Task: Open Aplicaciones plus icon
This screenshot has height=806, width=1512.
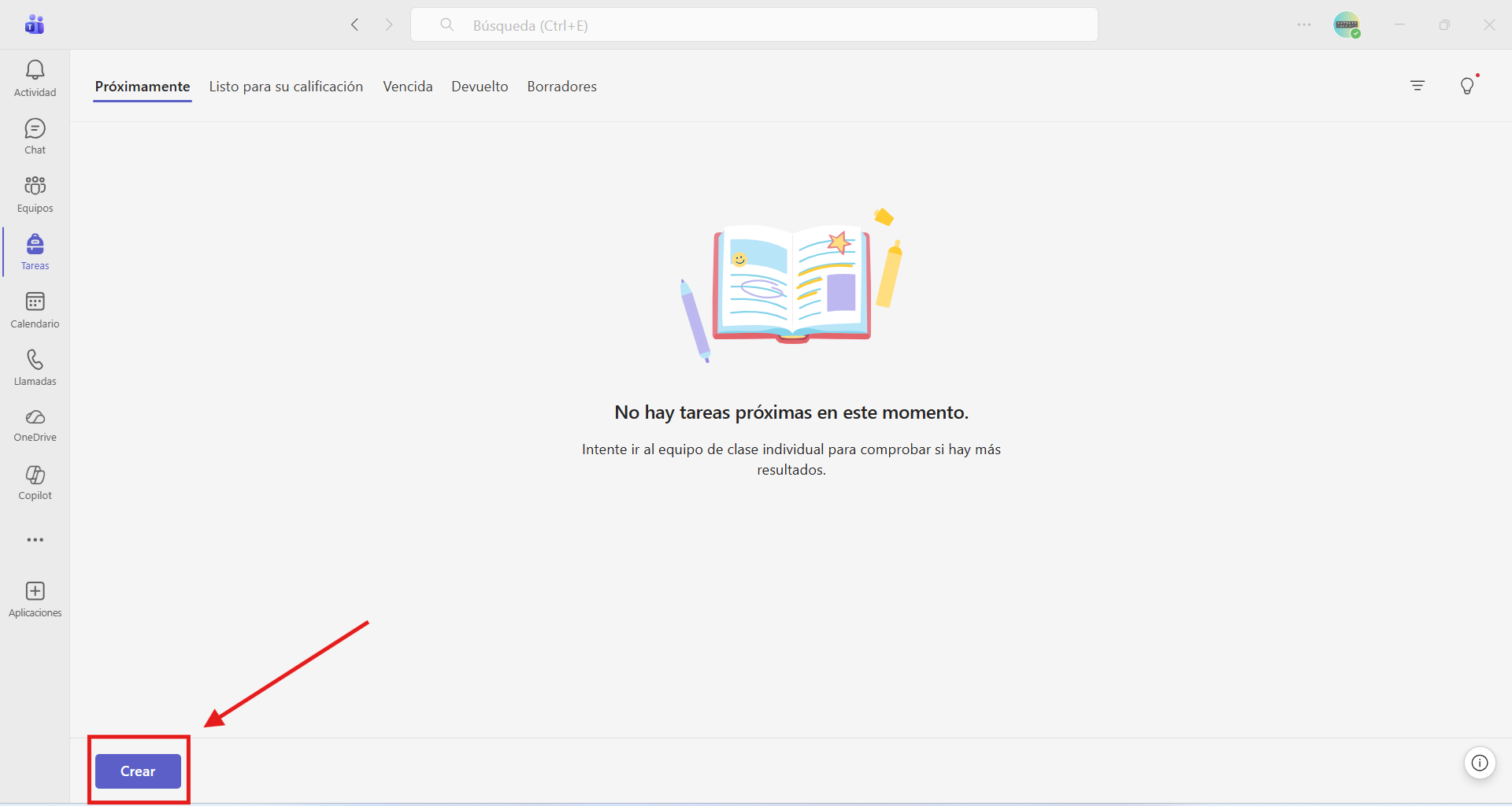Action: click(x=35, y=591)
